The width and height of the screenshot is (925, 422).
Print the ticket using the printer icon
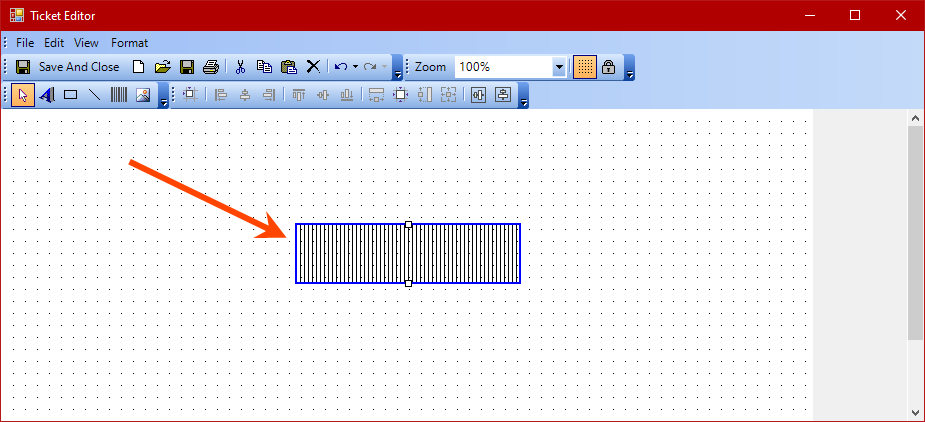211,67
